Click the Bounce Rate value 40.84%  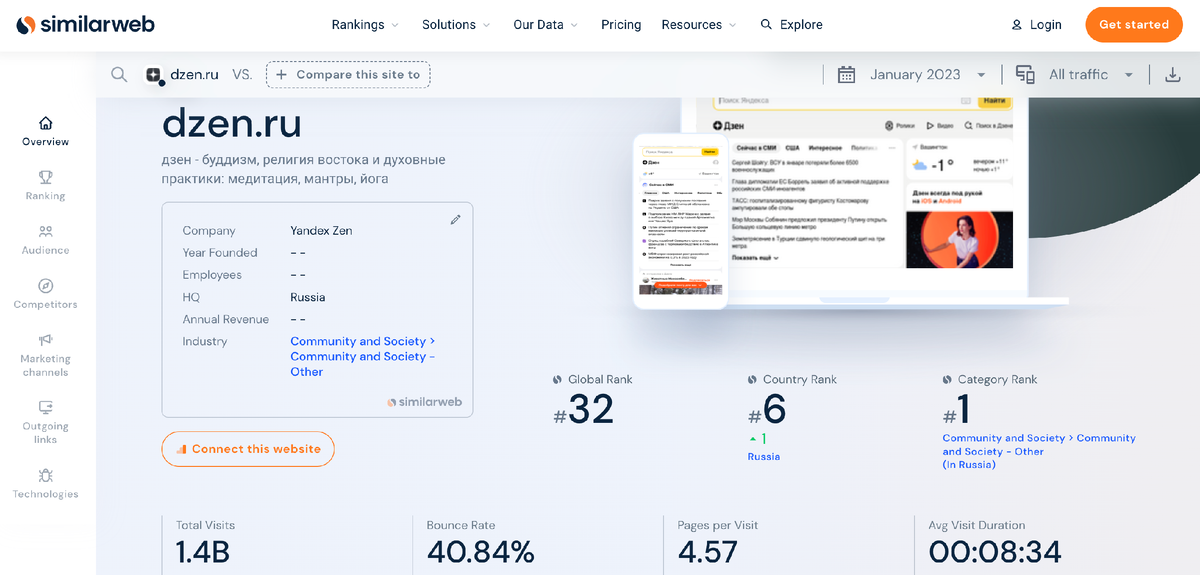[x=481, y=552]
